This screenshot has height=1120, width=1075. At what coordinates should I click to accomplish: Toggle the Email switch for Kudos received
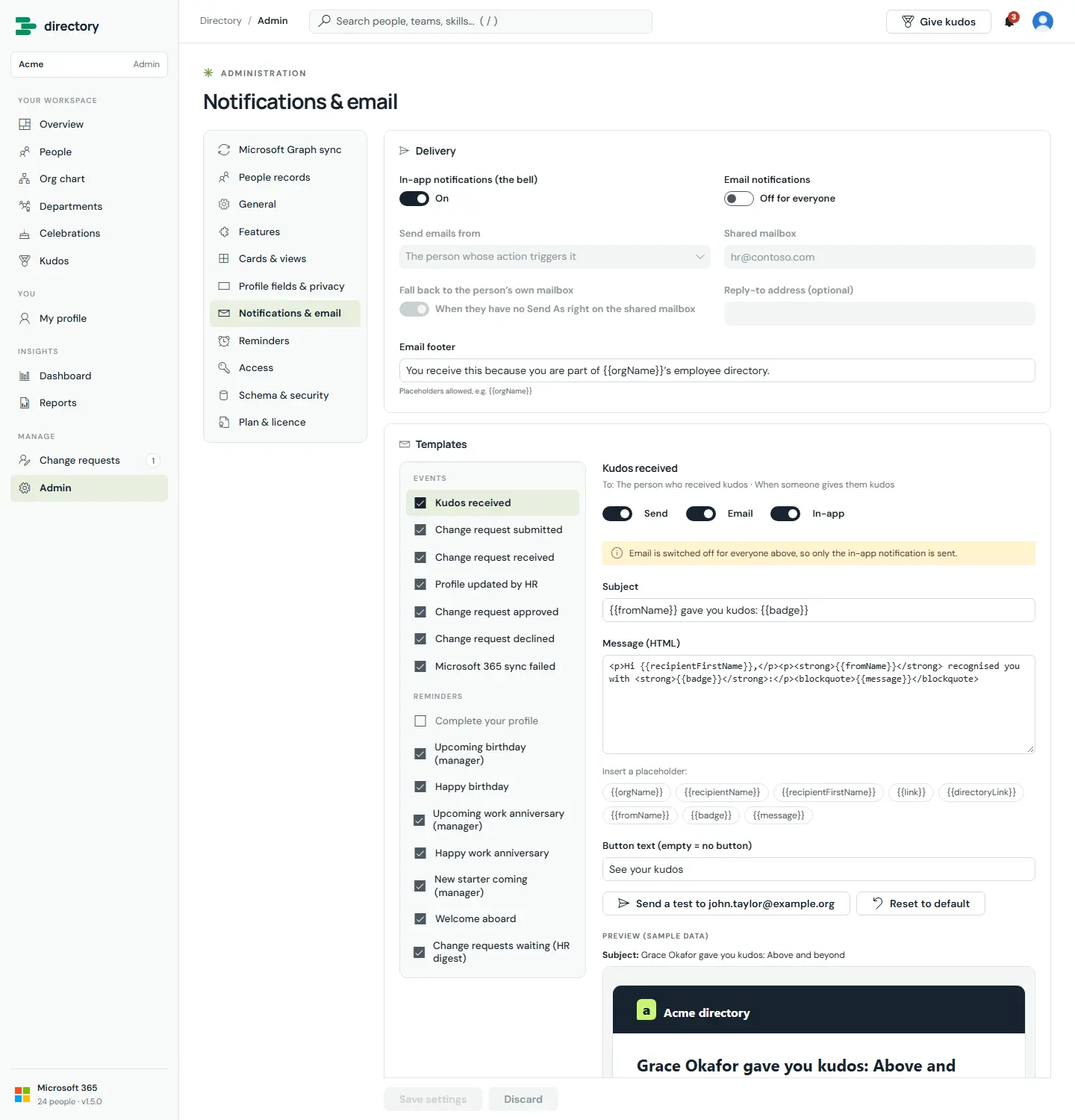coord(701,514)
